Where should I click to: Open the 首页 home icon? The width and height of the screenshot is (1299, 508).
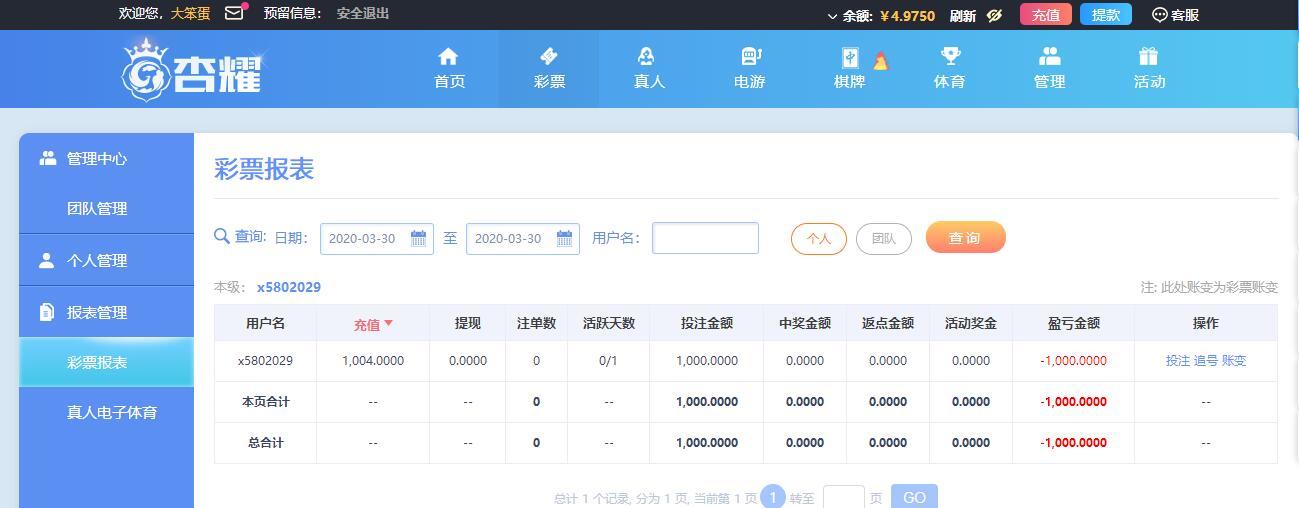[449, 57]
